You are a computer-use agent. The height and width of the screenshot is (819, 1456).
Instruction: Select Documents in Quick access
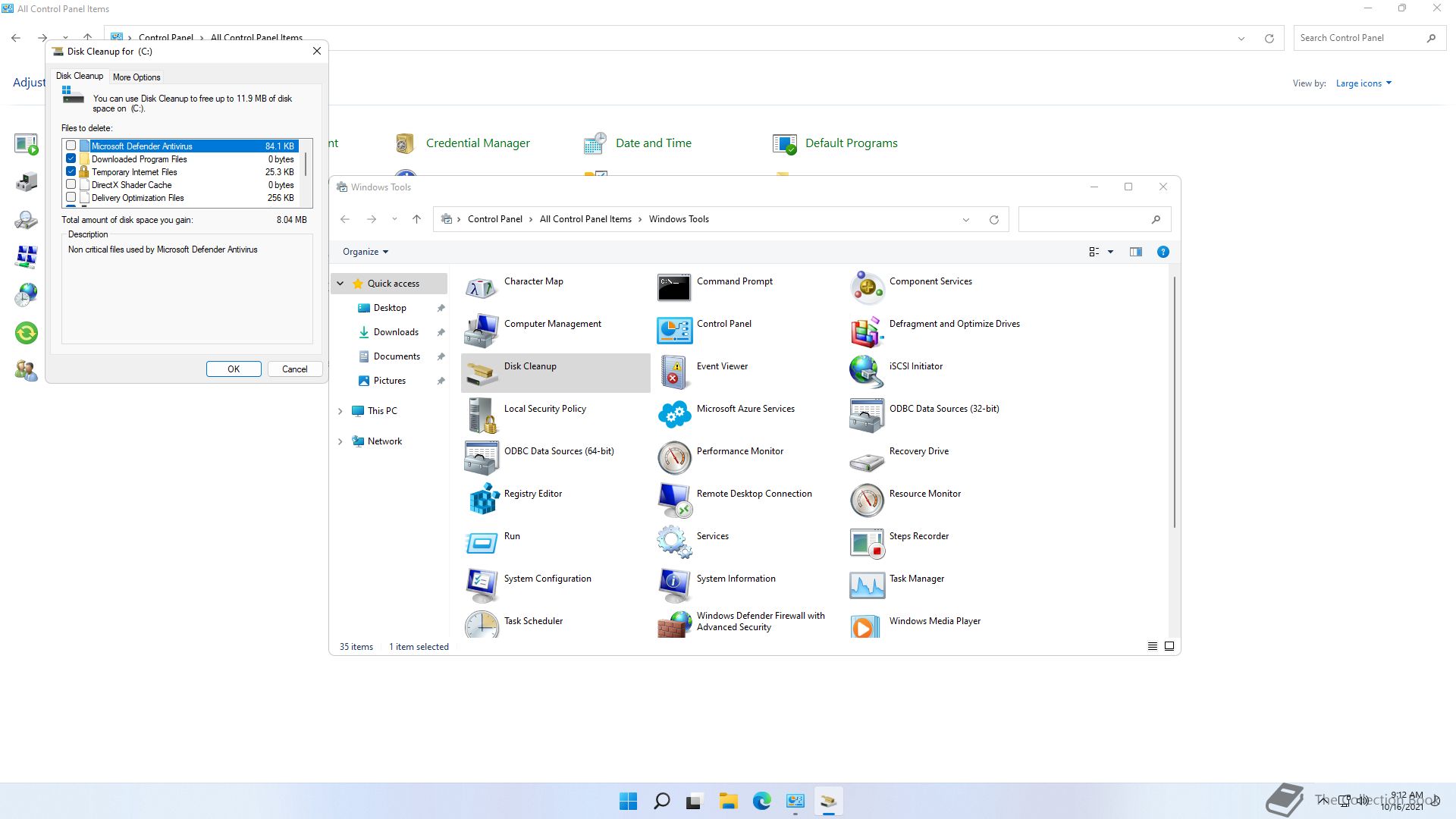(x=397, y=356)
